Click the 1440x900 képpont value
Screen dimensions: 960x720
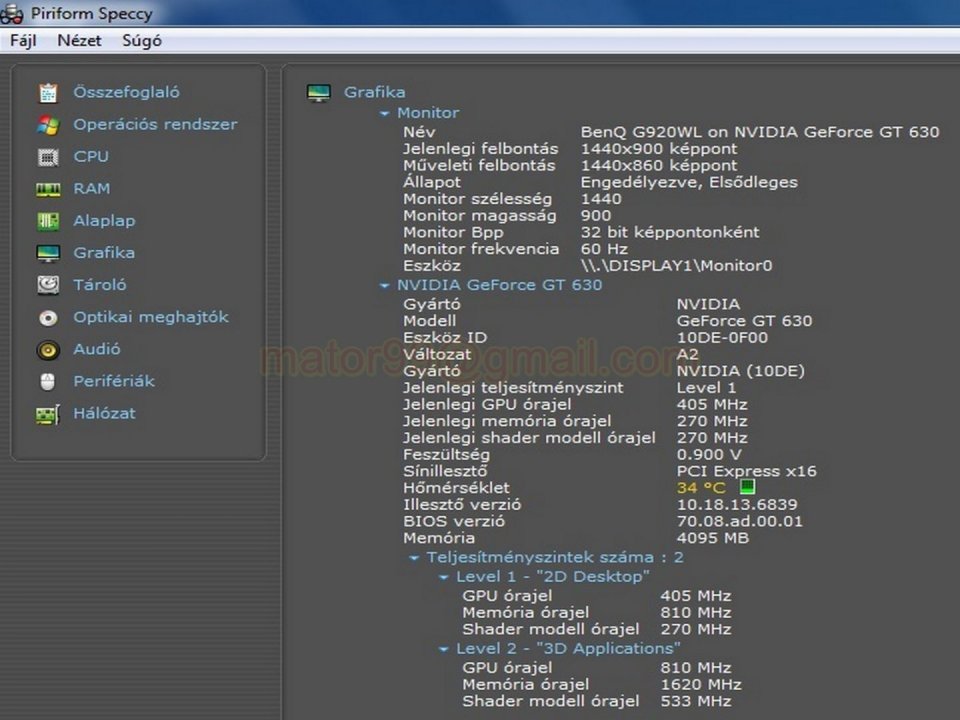[659, 149]
